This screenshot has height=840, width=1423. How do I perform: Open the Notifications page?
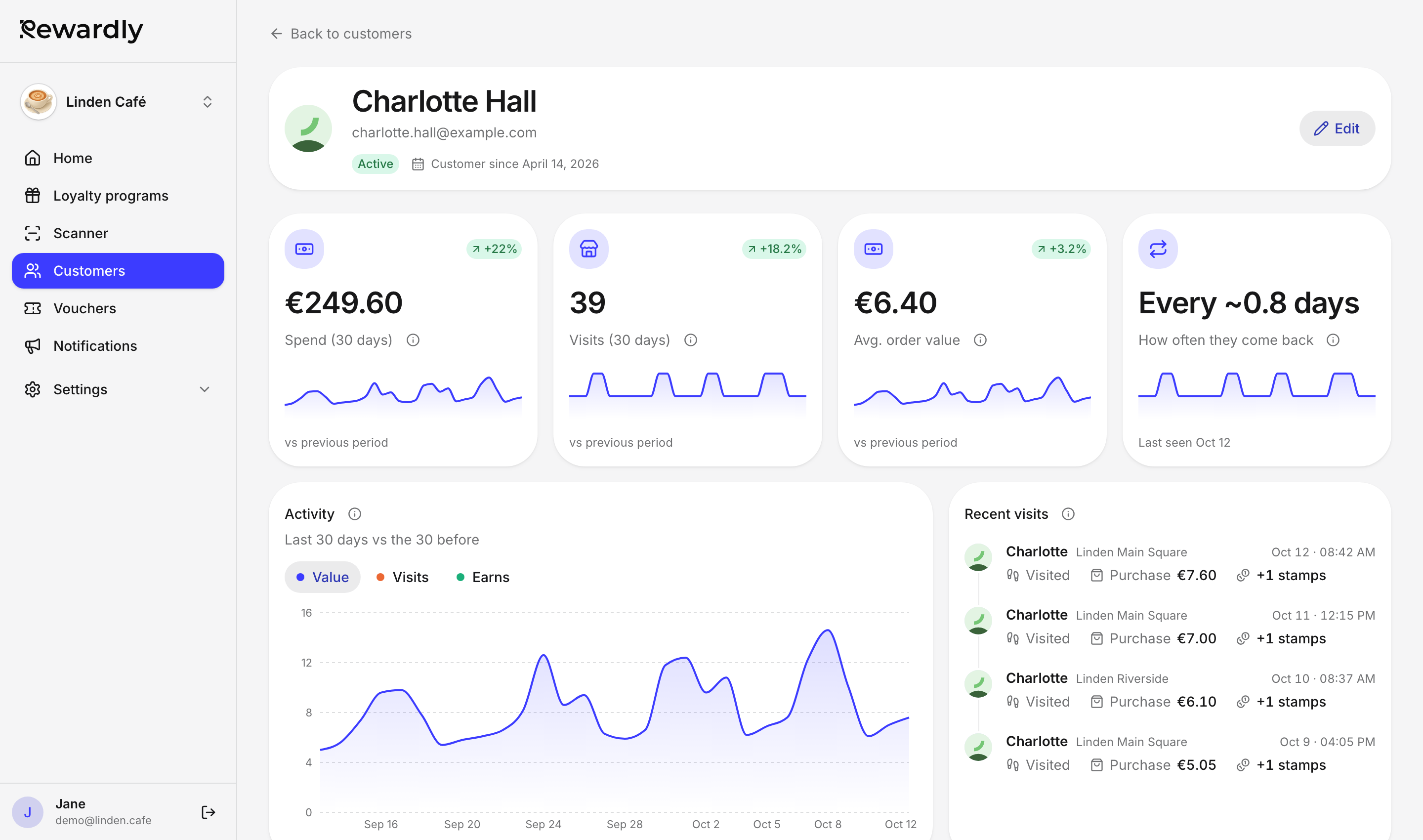click(118, 346)
